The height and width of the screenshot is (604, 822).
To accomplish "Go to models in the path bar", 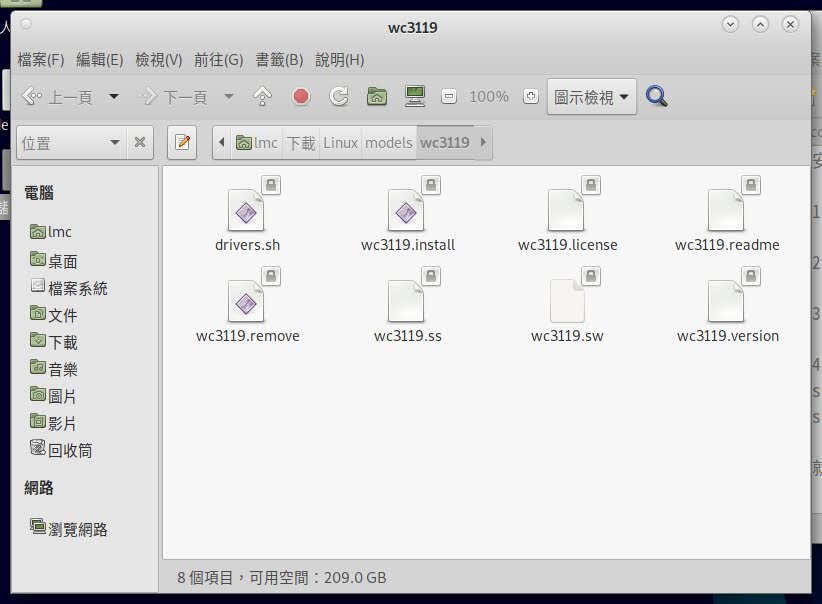I will [x=389, y=143].
